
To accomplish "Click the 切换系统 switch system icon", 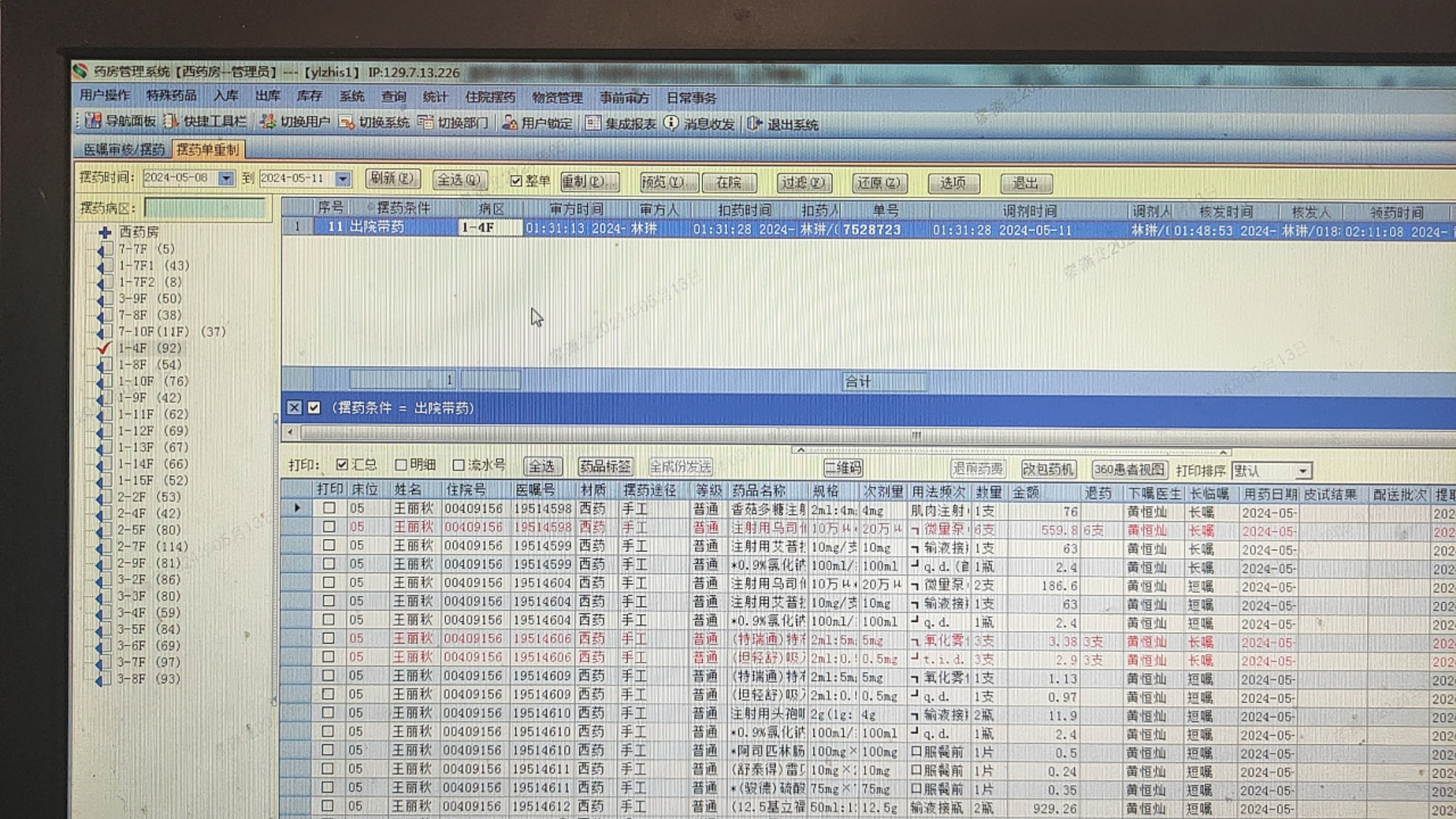I will [347, 122].
